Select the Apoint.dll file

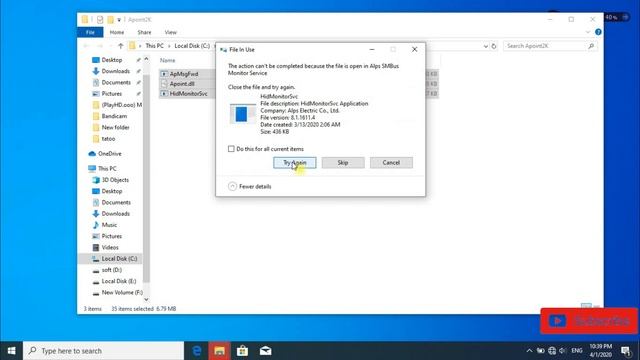click(182, 84)
